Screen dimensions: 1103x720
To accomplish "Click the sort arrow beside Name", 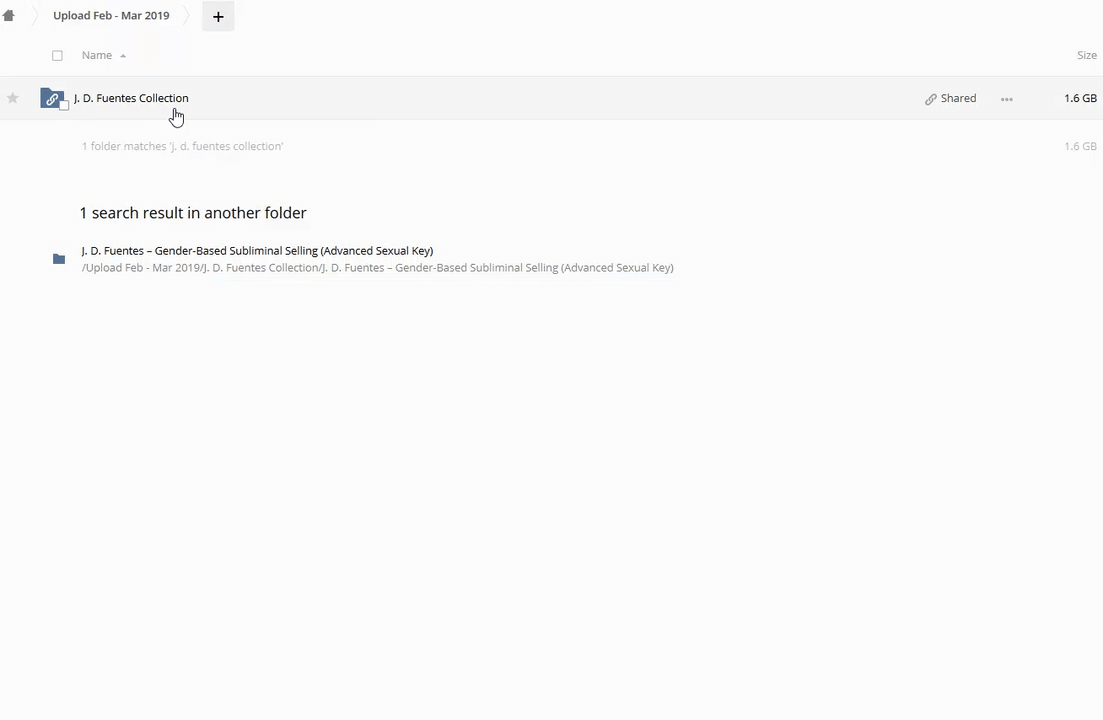I will click(x=123, y=56).
